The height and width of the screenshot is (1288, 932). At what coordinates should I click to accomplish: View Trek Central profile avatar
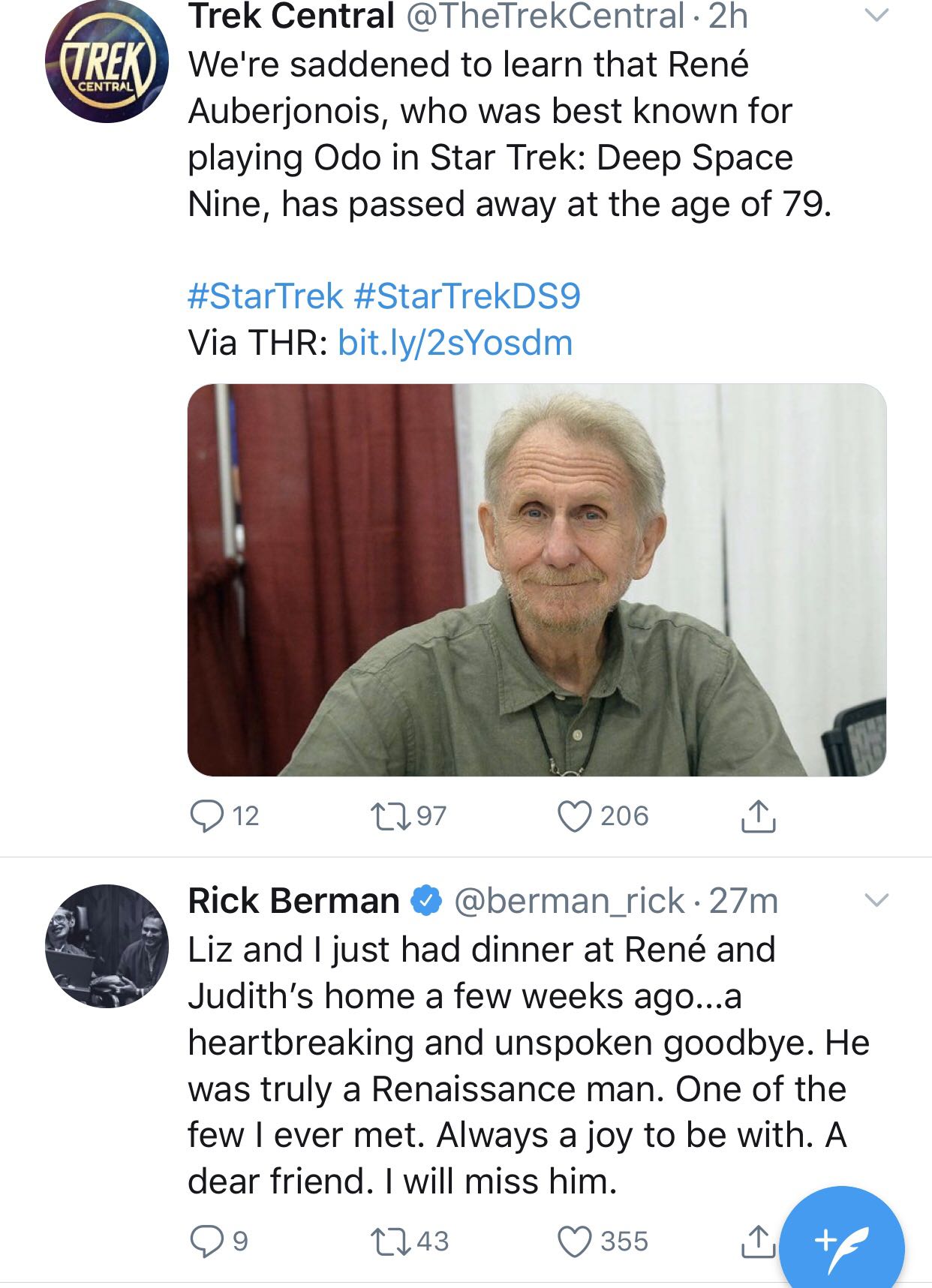[x=107, y=62]
